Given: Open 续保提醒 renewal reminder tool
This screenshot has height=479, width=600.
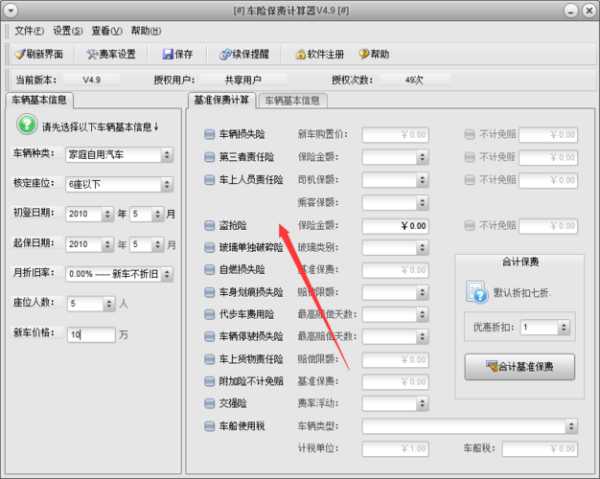Looking at the screenshot, I should click(x=211, y=54).
